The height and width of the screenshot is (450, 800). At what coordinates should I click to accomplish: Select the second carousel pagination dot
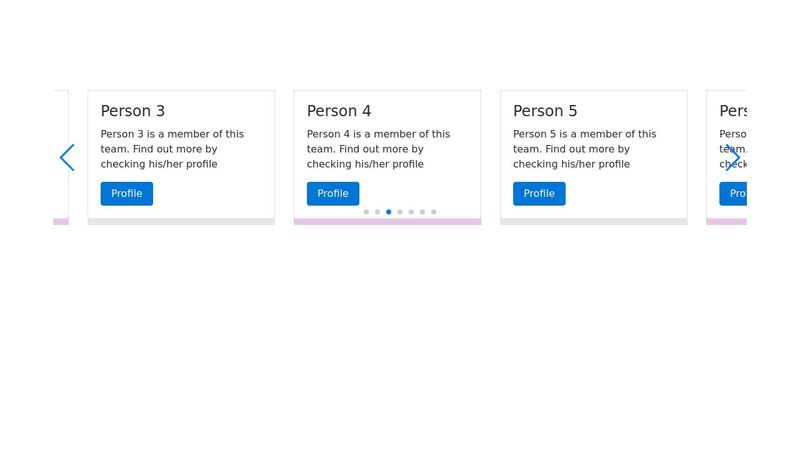[377, 212]
